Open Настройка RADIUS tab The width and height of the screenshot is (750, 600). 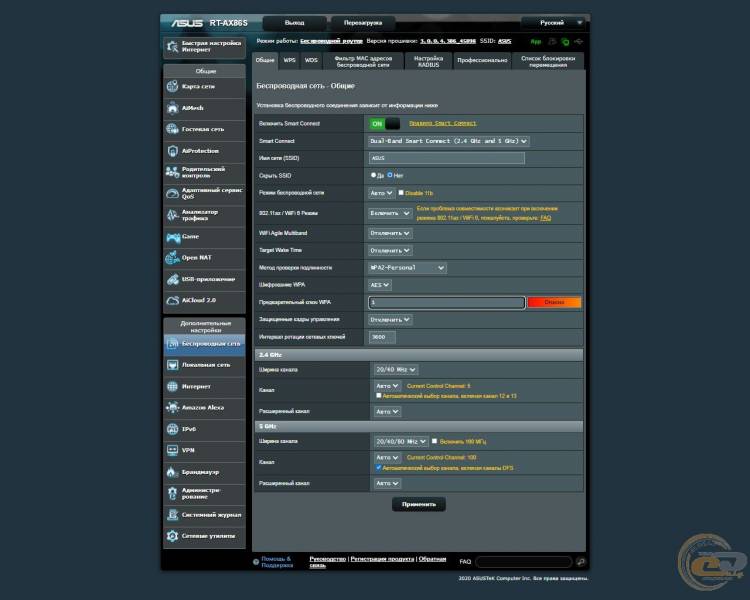tap(428, 61)
